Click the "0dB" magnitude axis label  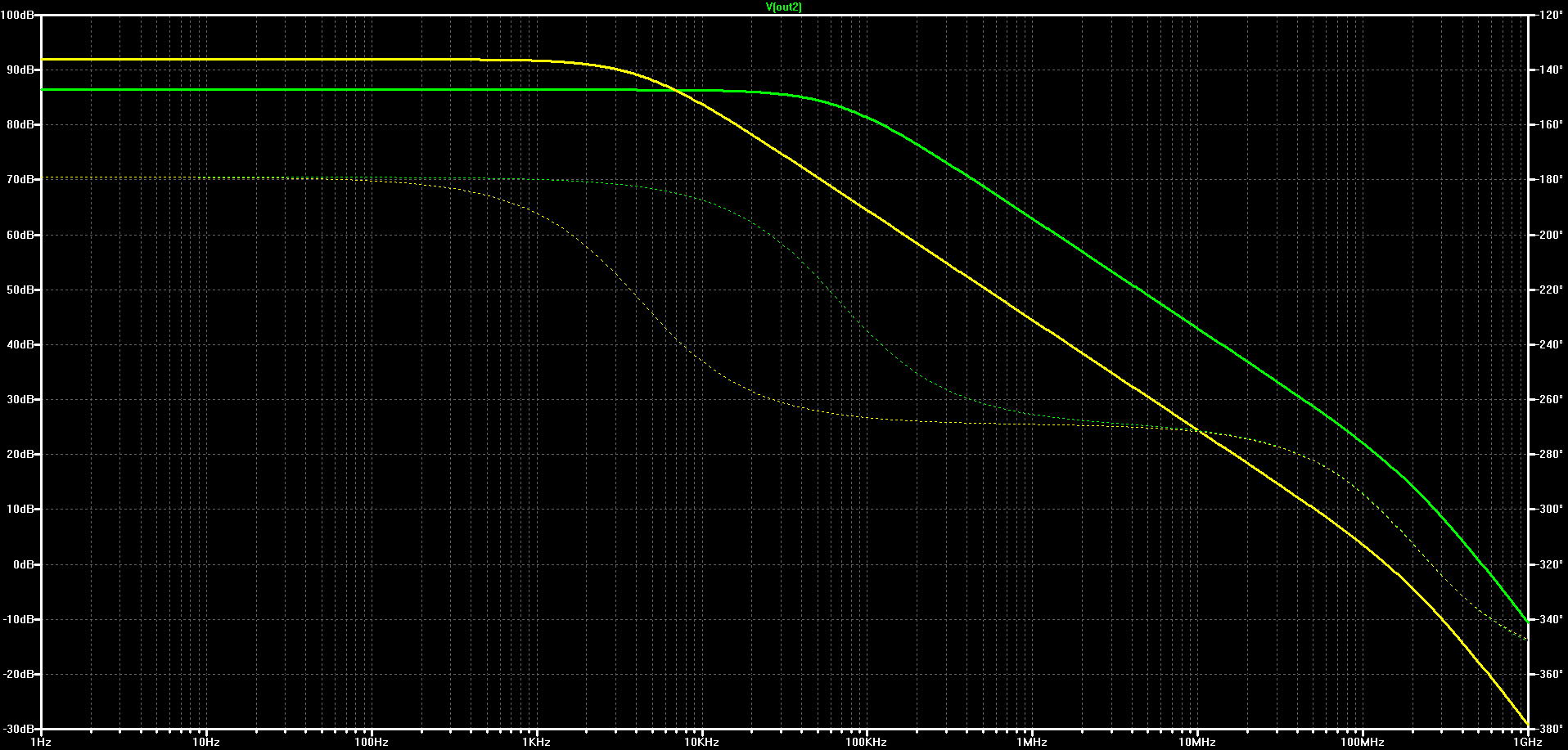point(22,564)
